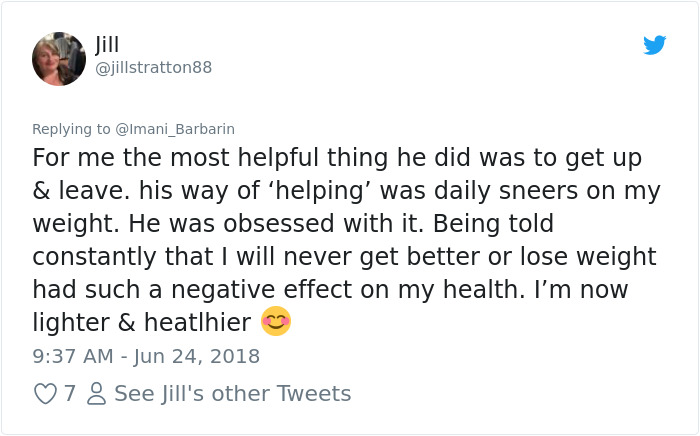The height and width of the screenshot is (436, 700).
Task: See Jill's other Tweets
Action: 232,394
